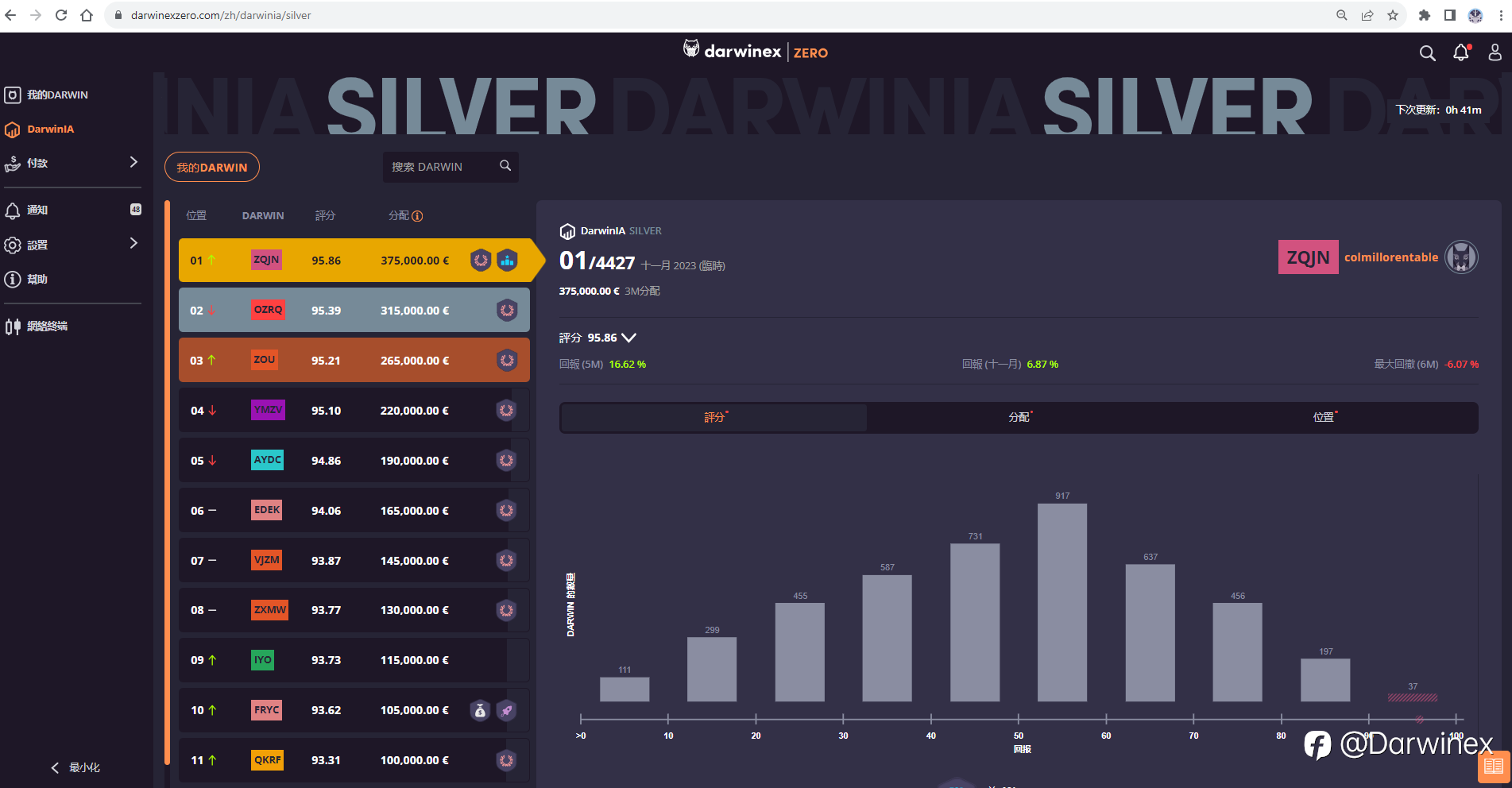Open the orange book icon at bottom right
1512x788 pixels.
click(1494, 767)
